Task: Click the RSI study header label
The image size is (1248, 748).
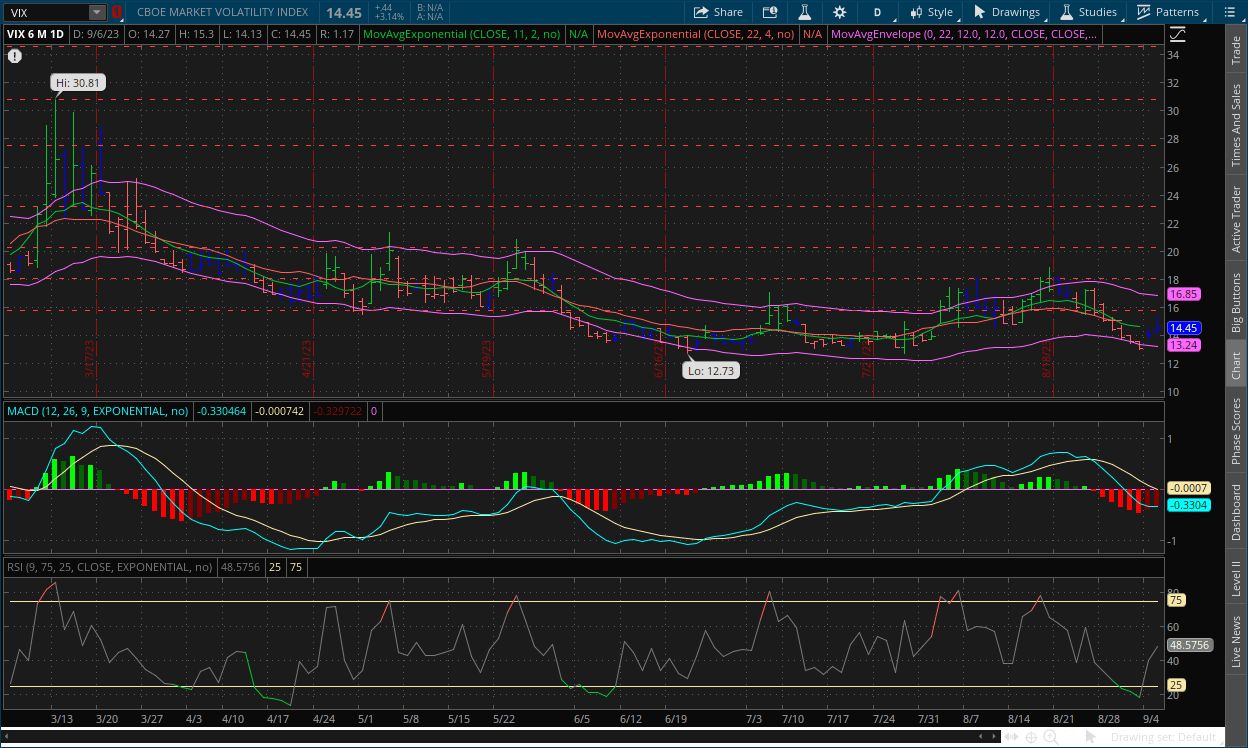Action: click(x=110, y=567)
